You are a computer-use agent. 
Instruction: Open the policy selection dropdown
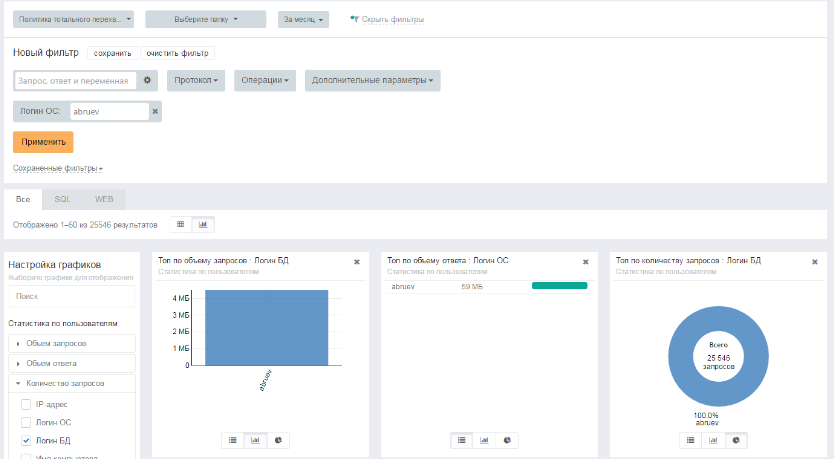point(73,19)
